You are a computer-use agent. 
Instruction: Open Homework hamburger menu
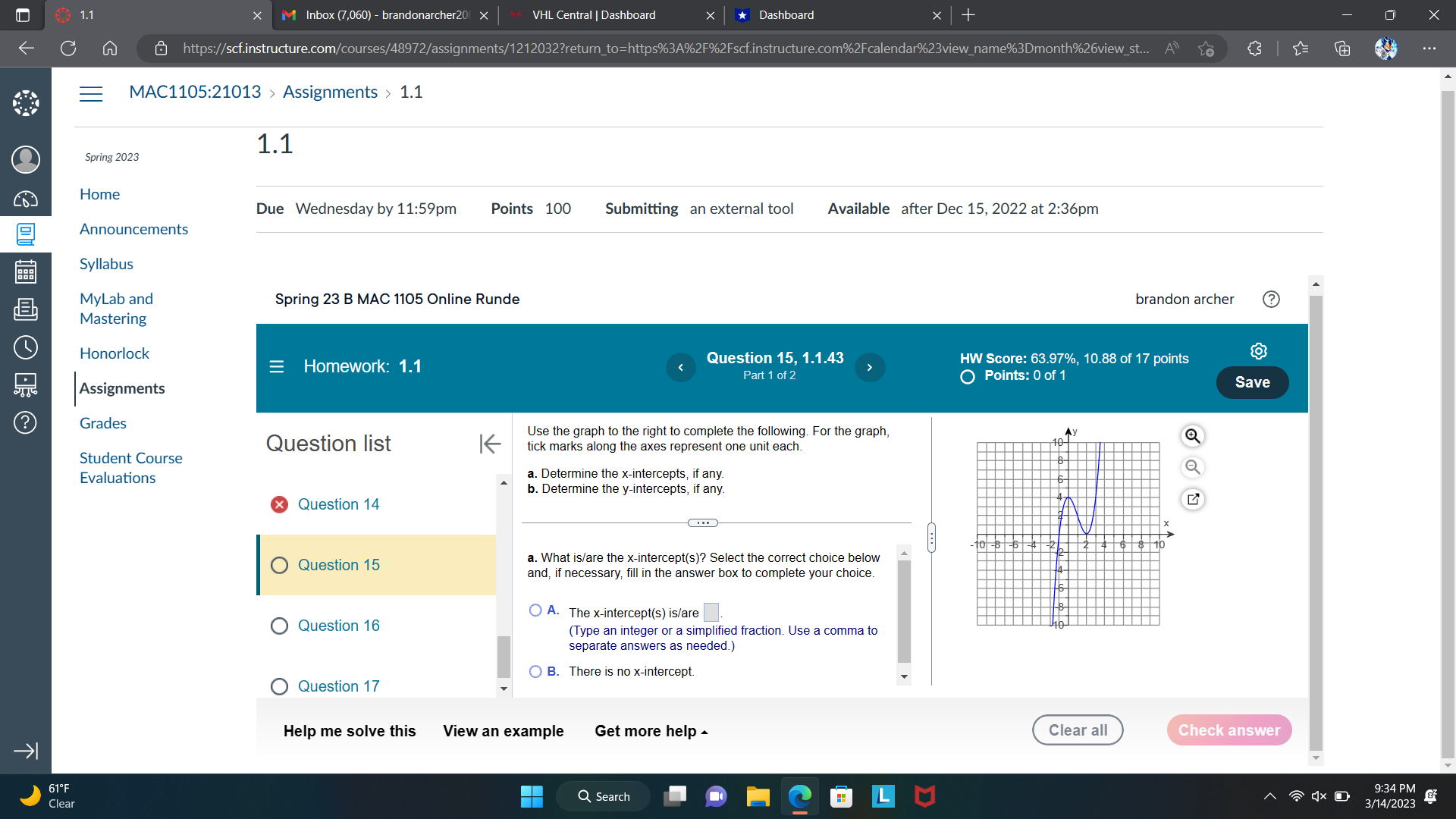[x=277, y=367]
